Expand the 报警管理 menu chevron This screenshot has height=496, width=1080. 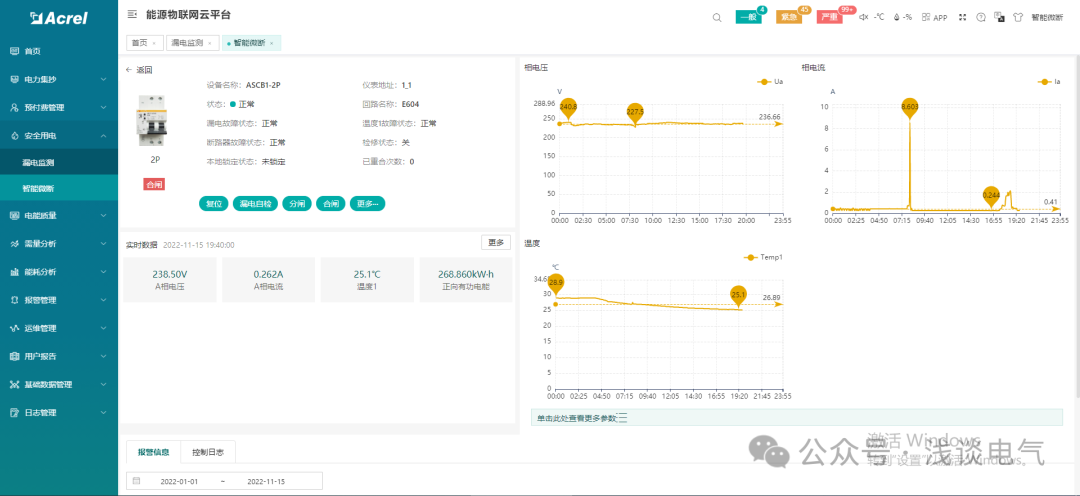[x=103, y=300]
